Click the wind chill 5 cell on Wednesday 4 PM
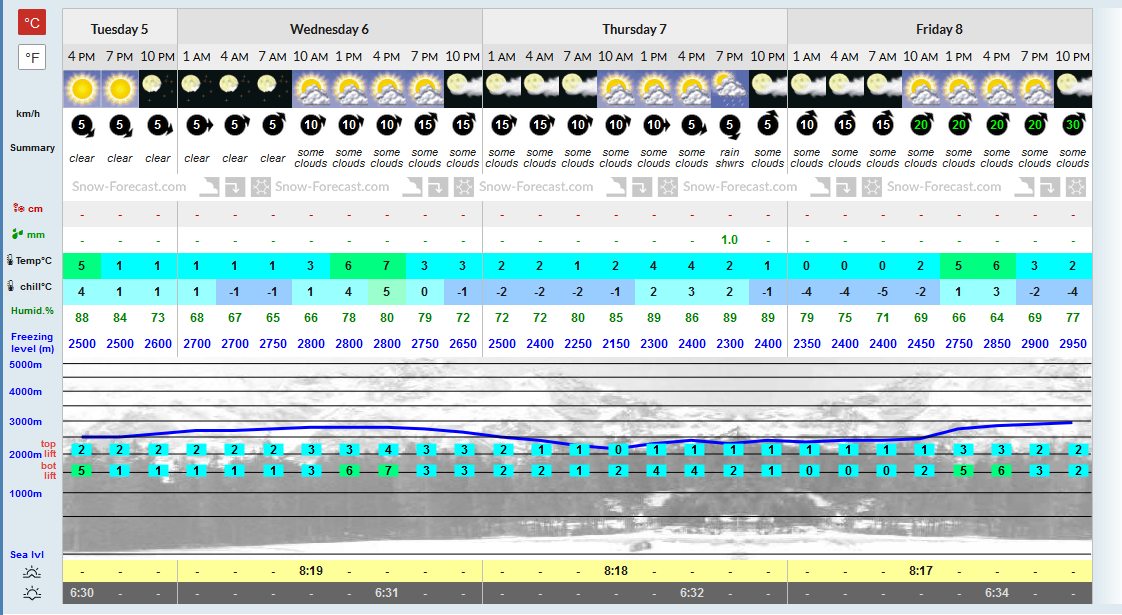This screenshot has height=615, width=1122. click(x=386, y=291)
